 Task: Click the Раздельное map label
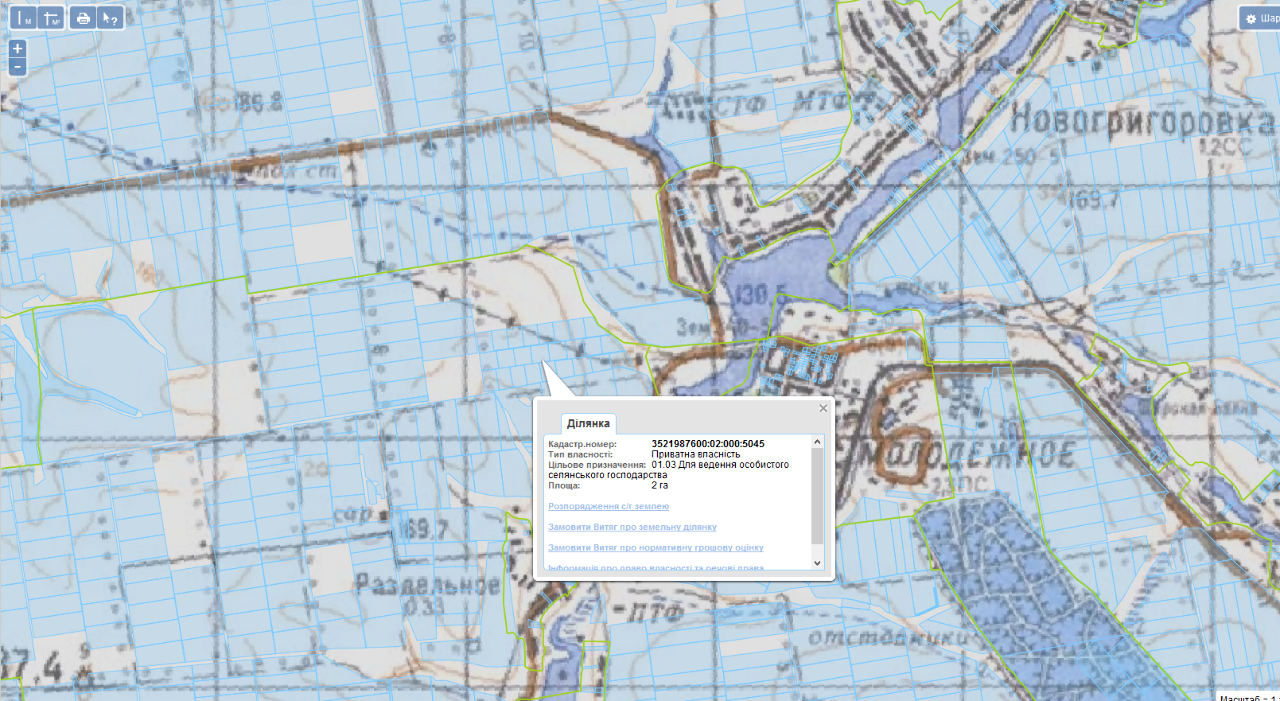point(428,585)
